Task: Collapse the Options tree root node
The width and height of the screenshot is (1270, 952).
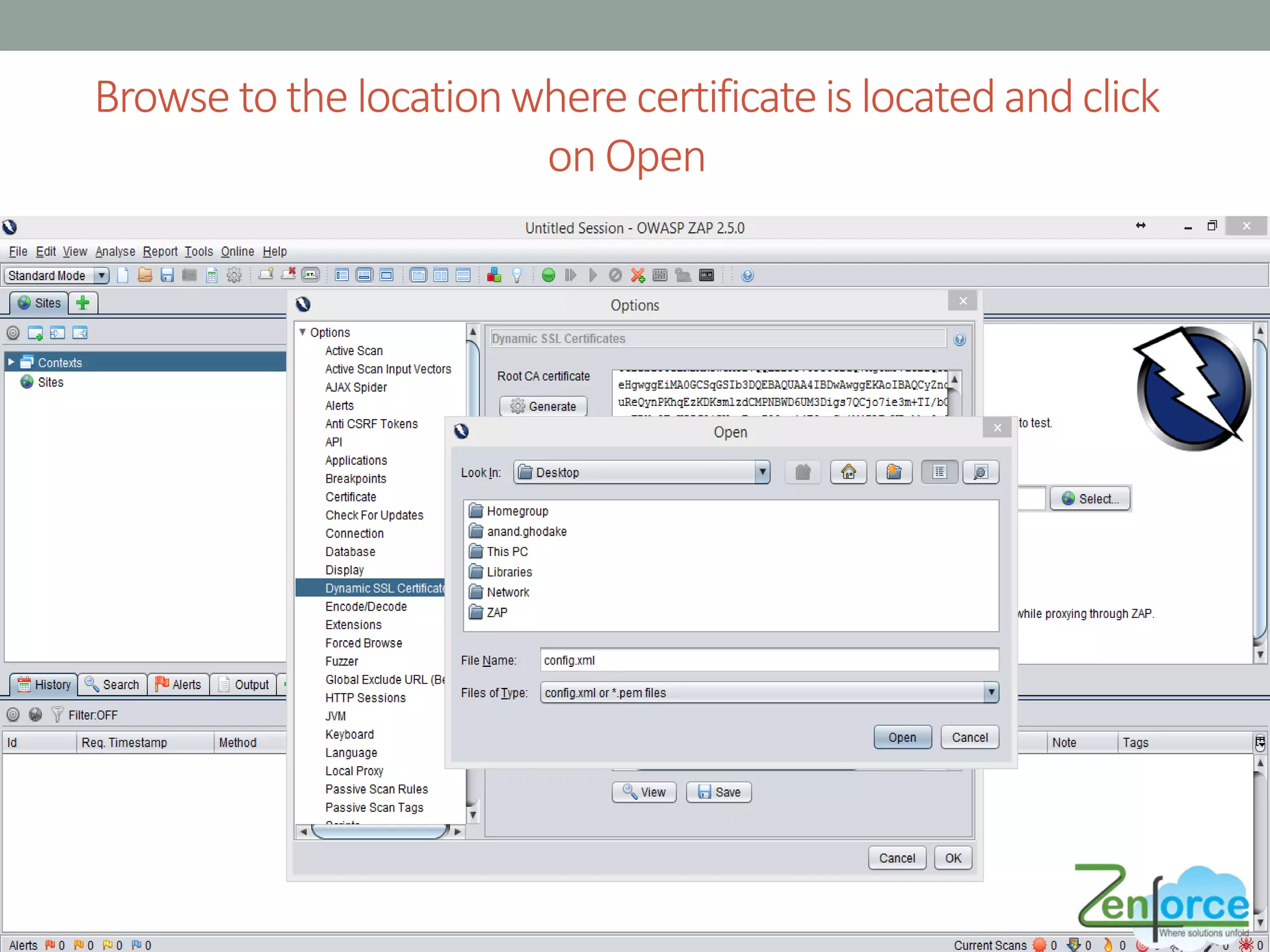Action: coord(302,332)
